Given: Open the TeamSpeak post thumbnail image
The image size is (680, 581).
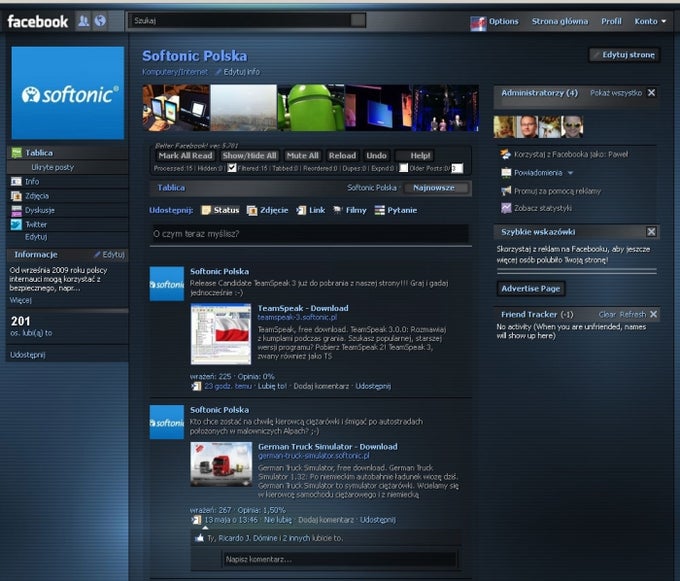Looking at the screenshot, I should coord(221,334).
